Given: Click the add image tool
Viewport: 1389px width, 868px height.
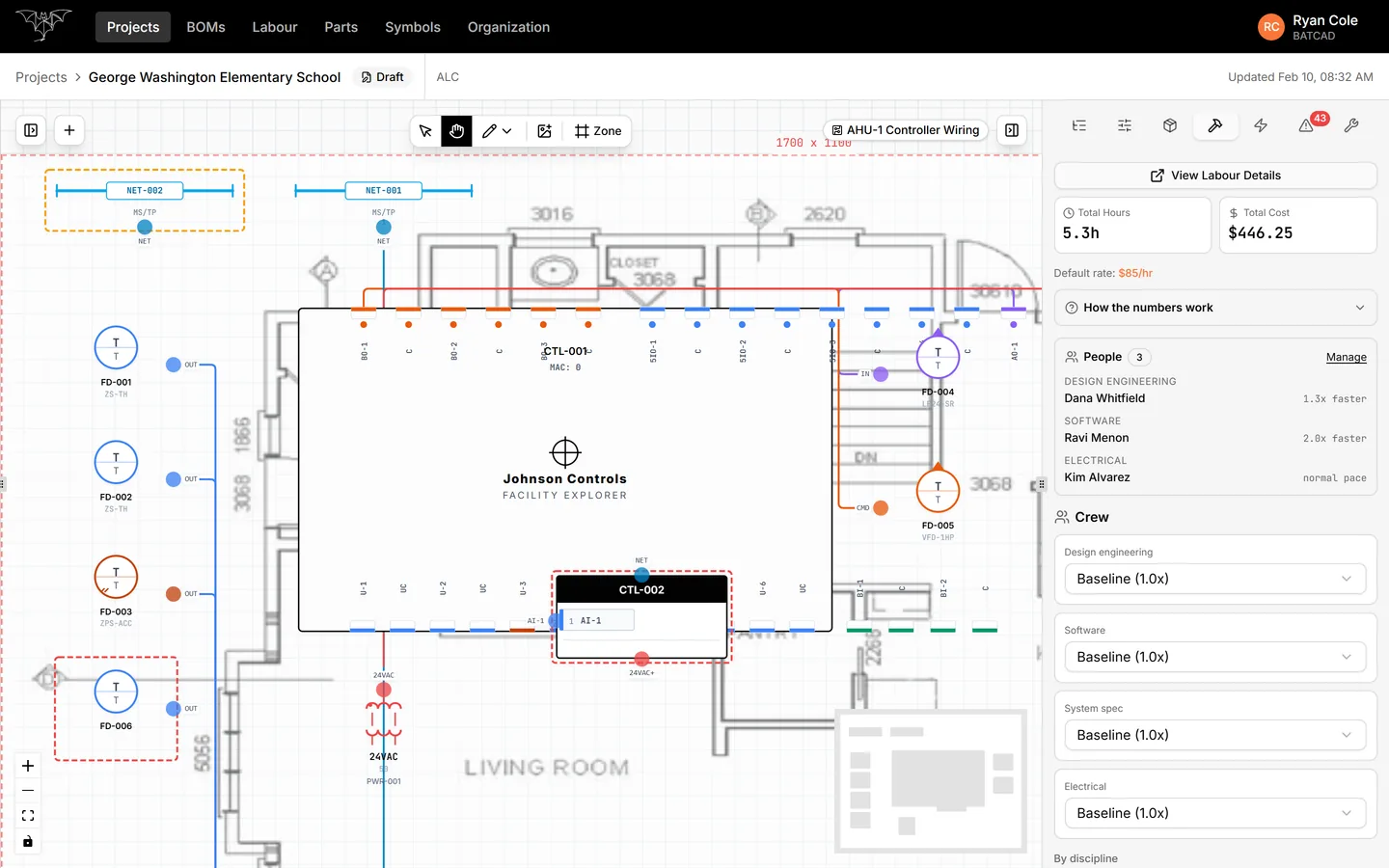Looking at the screenshot, I should (x=545, y=131).
